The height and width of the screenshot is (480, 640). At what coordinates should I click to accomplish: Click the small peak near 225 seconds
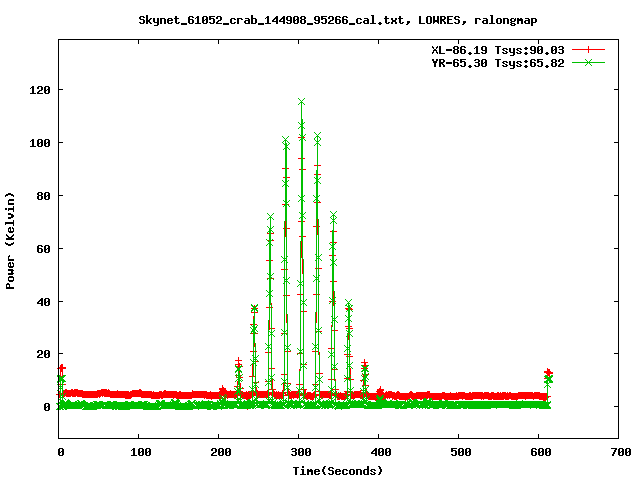pyautogui.click(x=238, y=363)
